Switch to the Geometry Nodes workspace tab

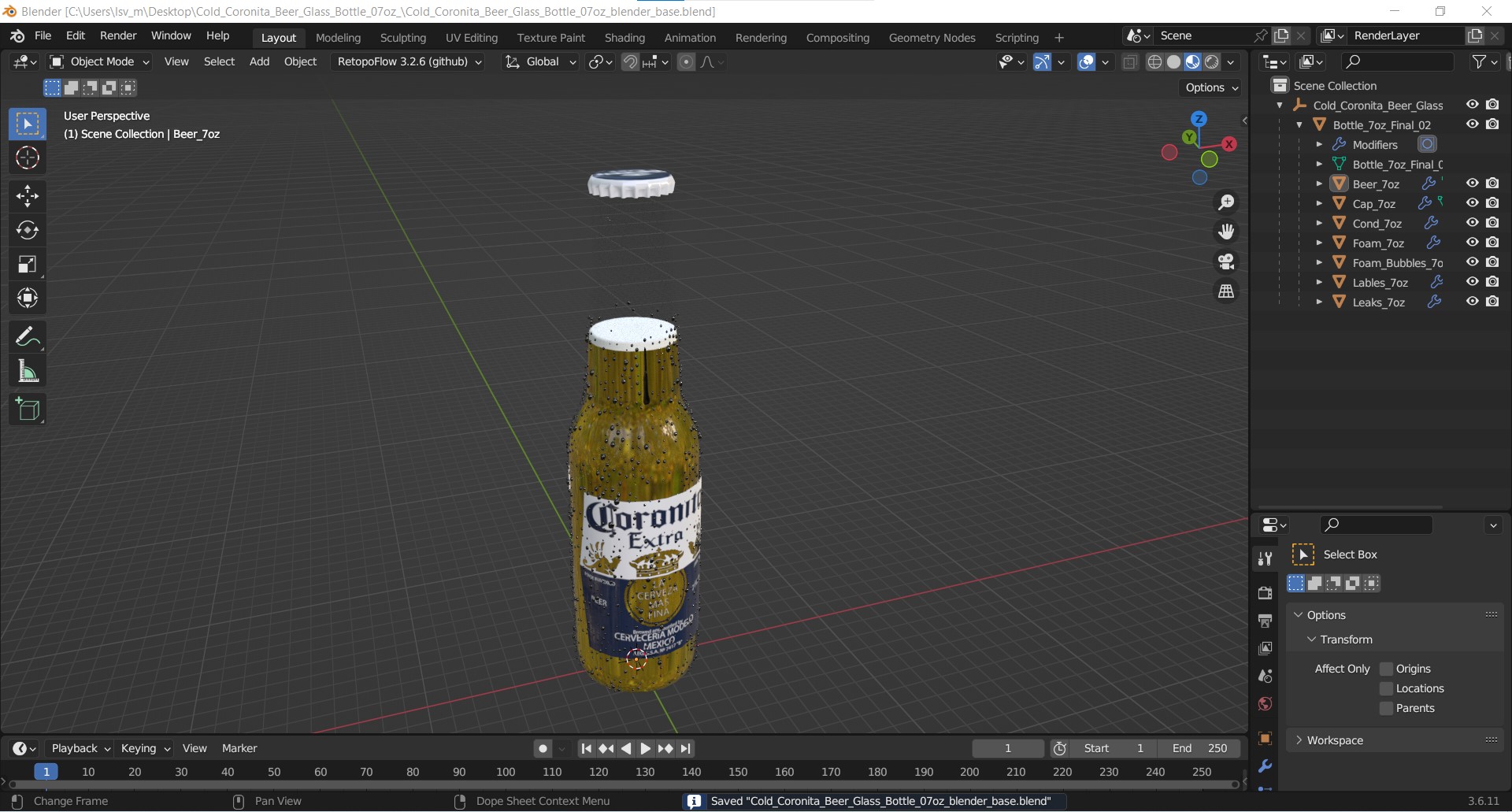coord(932,38)
